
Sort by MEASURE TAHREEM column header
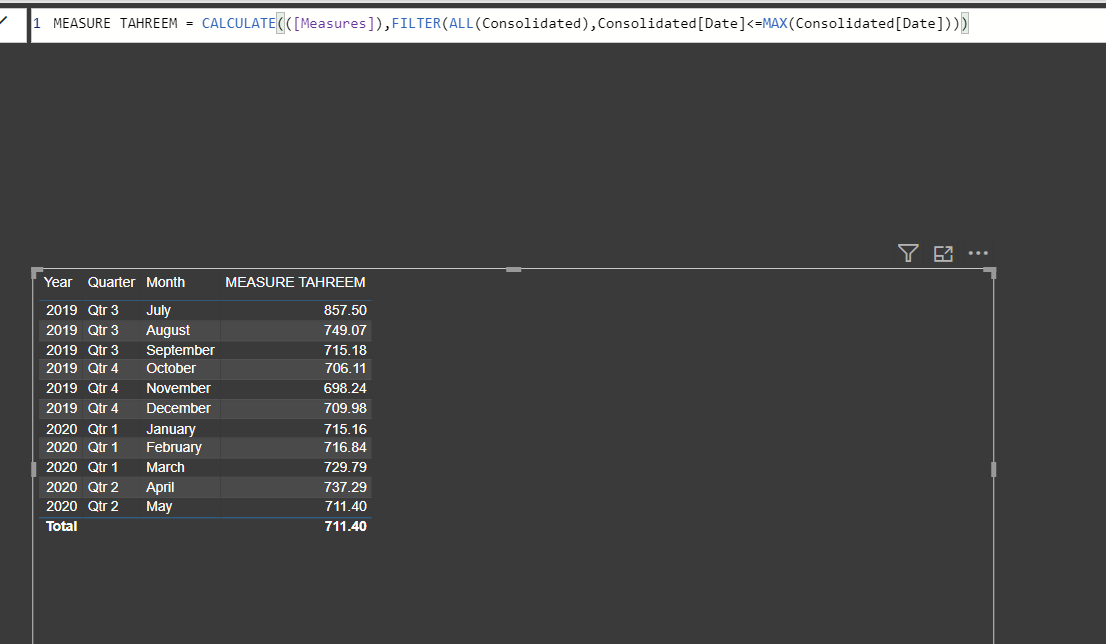[295, 282]
